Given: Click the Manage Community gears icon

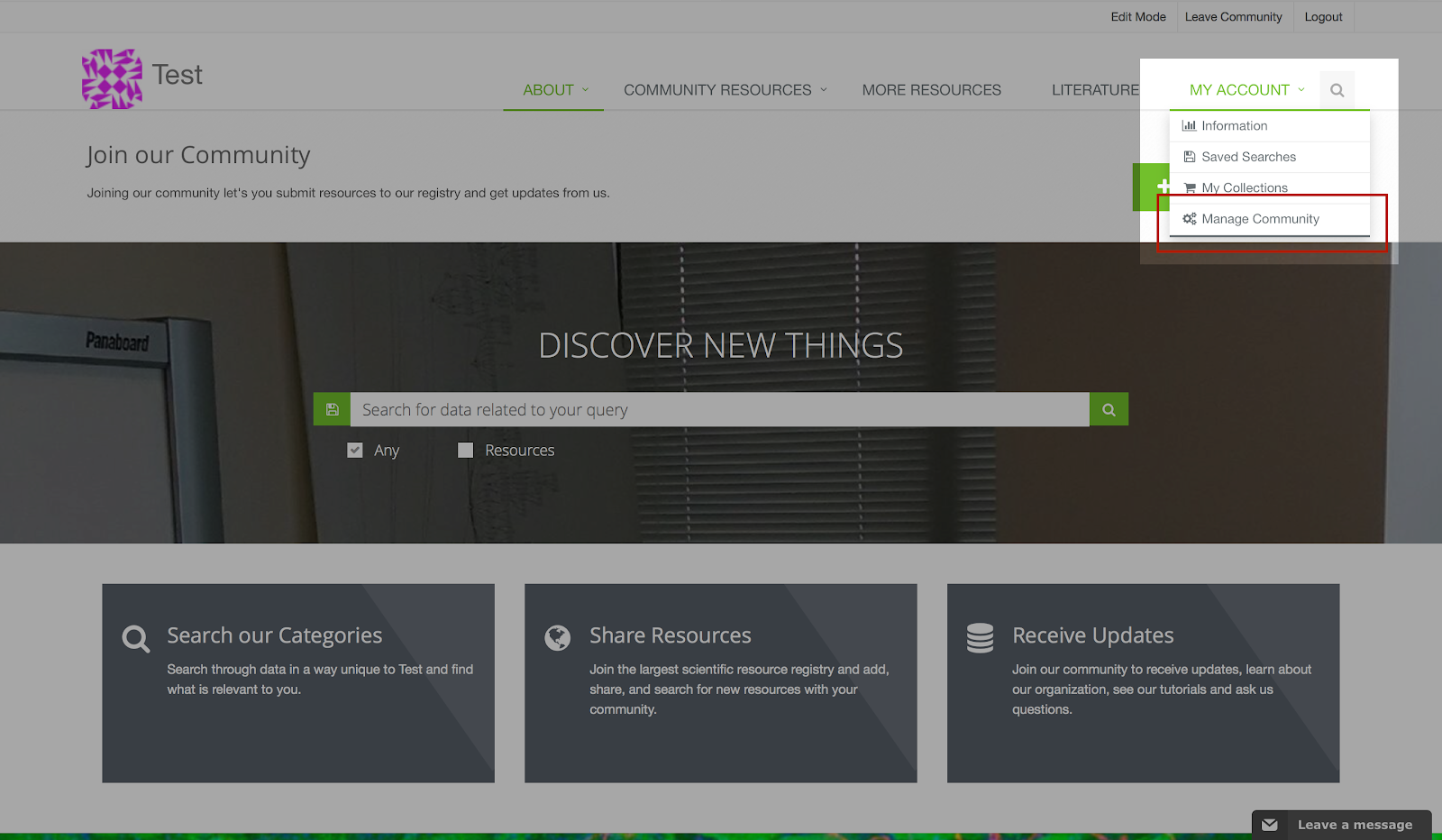Looking at the screenshot, I should [x=1190, y=219].
